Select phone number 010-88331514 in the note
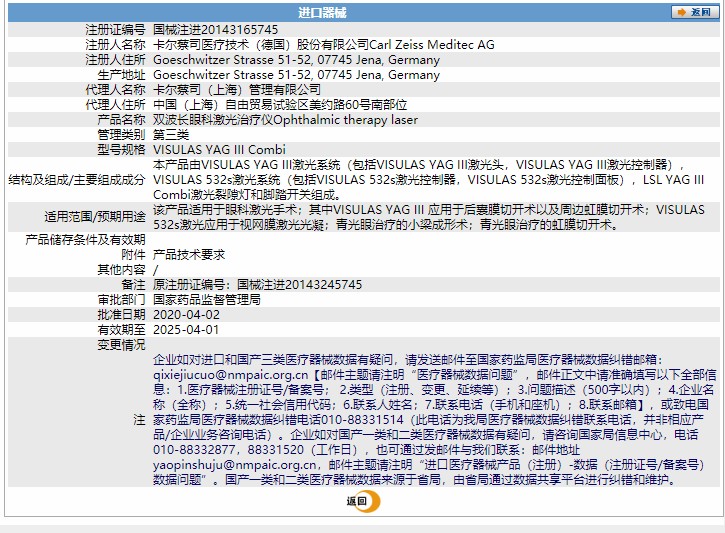 click(x=362, y=420)
